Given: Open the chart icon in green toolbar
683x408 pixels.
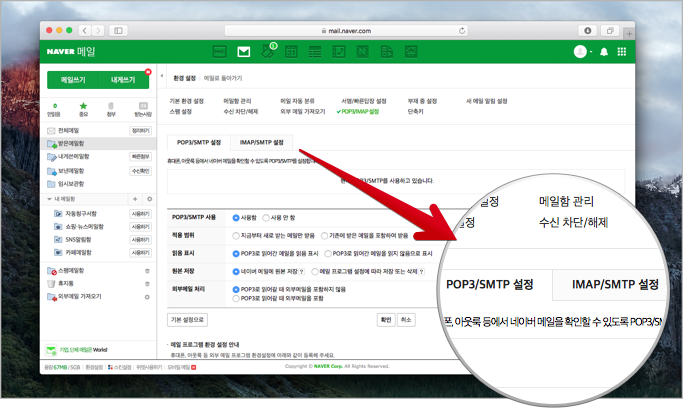Looking at the screenshot, I should pos(411,52).
